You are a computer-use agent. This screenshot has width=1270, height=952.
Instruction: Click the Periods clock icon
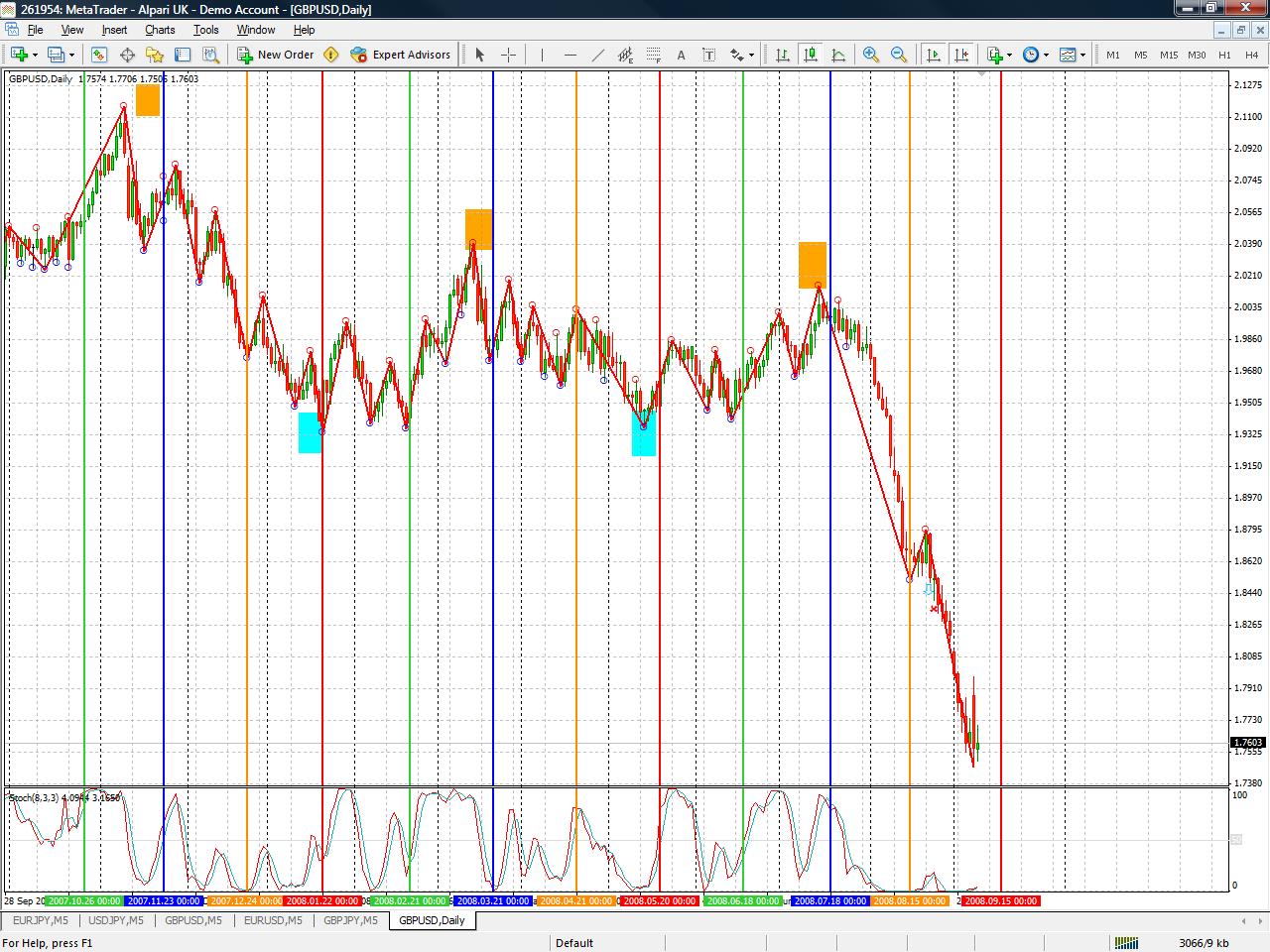pyautogui.click(x=1032, y=55)
